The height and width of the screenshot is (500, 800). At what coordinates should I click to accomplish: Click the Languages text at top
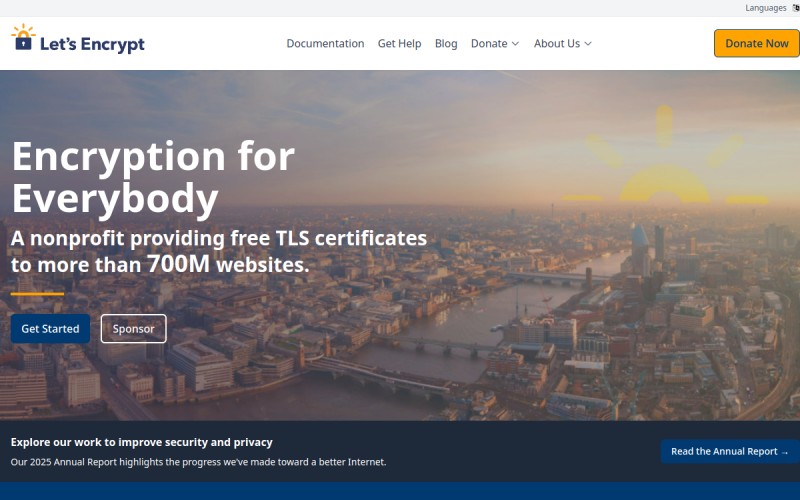pos(765,8)
